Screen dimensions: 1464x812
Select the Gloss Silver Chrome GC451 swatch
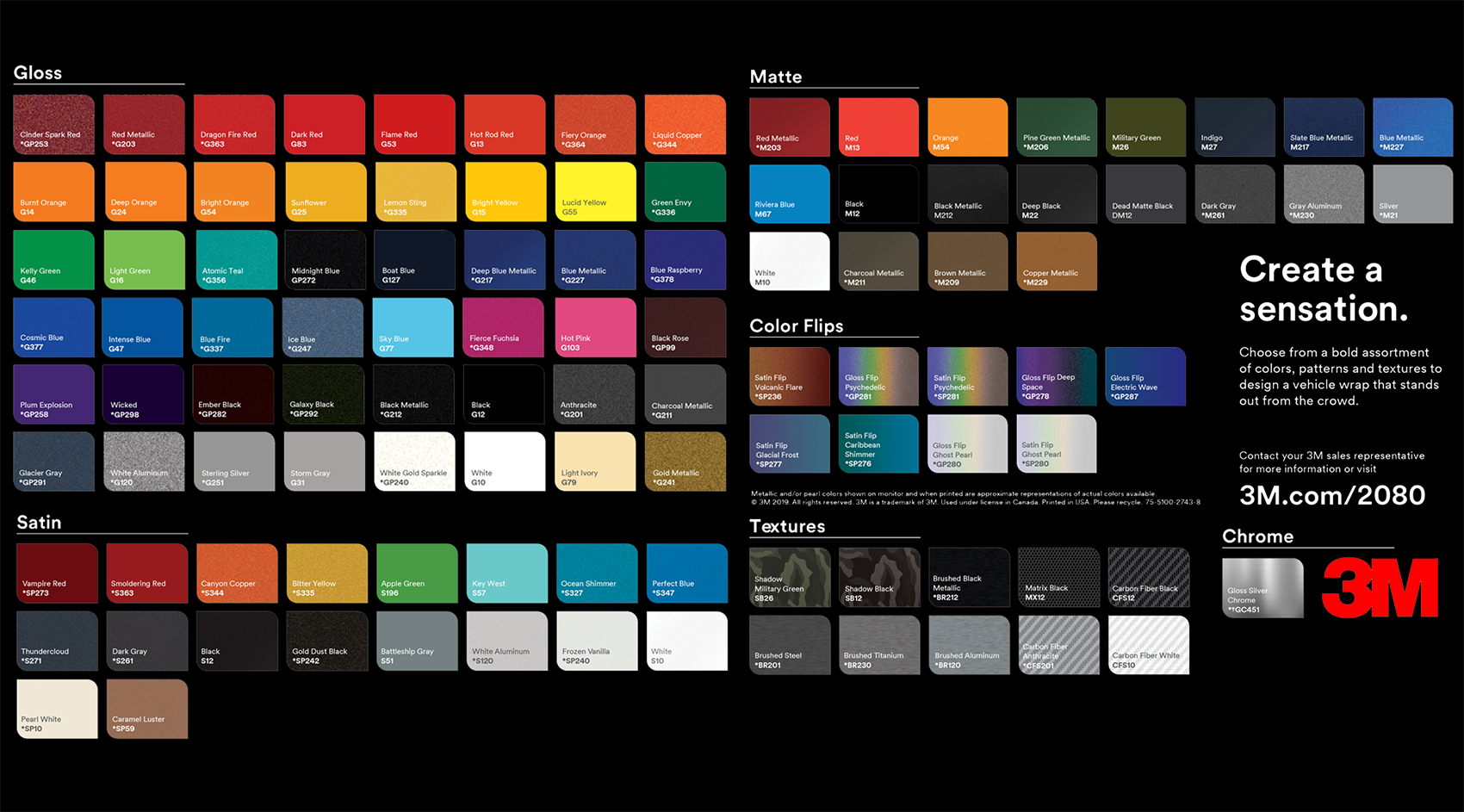click(1263, 587)
